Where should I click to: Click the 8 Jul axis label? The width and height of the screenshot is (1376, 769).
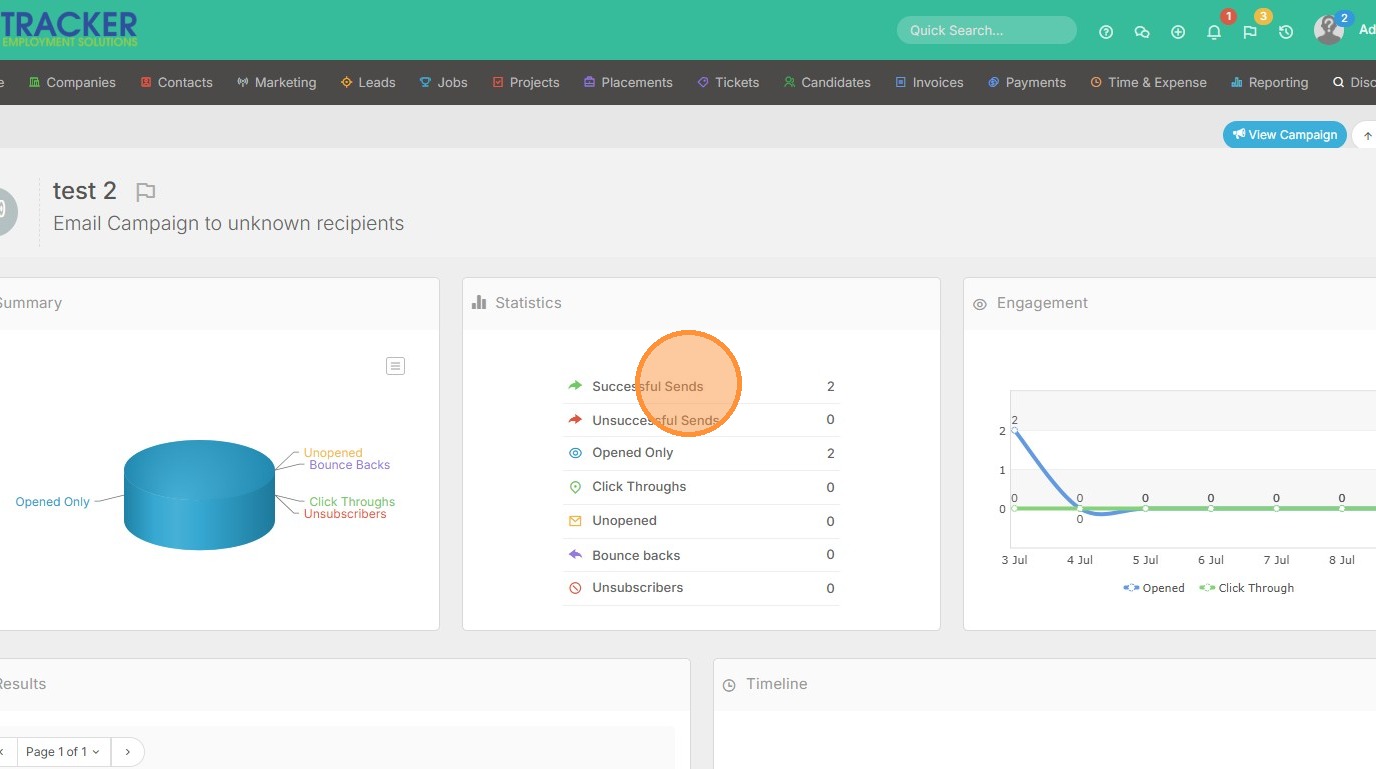[1342, 560]
